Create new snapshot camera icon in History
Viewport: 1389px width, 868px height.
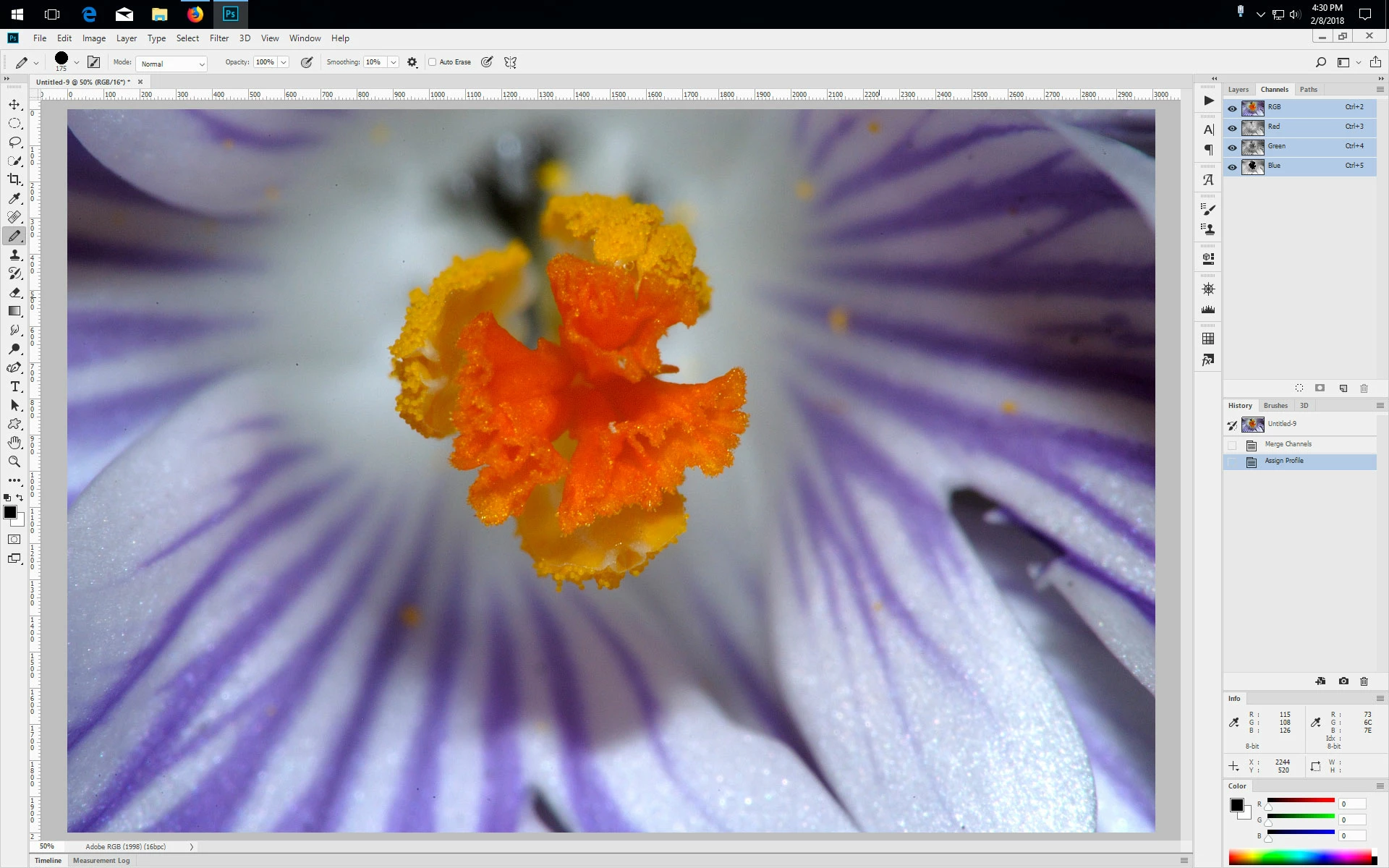click(x=1343, y=681)
